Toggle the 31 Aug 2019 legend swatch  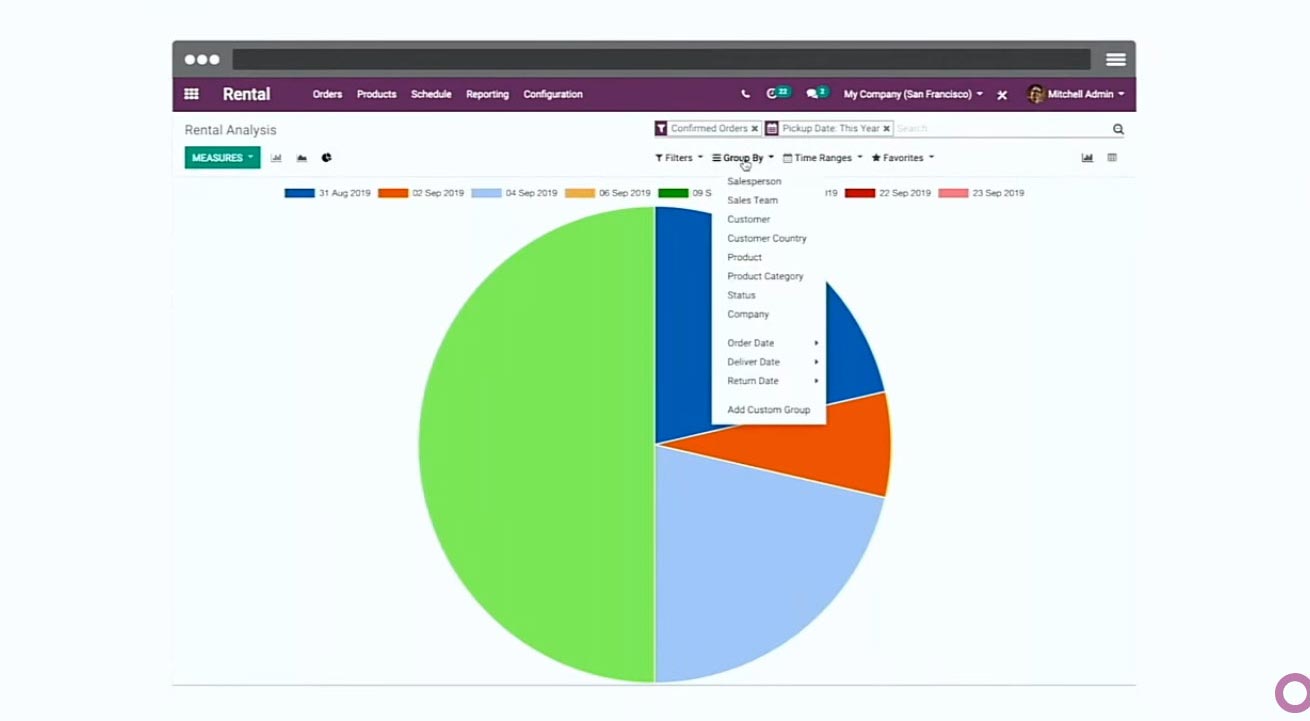coord(299,193)
